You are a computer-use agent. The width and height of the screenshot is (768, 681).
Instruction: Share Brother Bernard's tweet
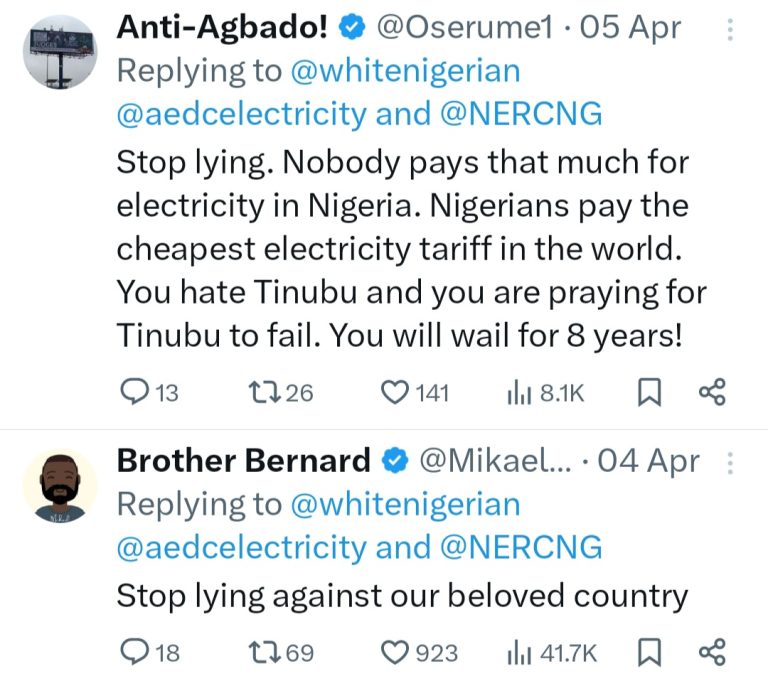pos(711,653)
